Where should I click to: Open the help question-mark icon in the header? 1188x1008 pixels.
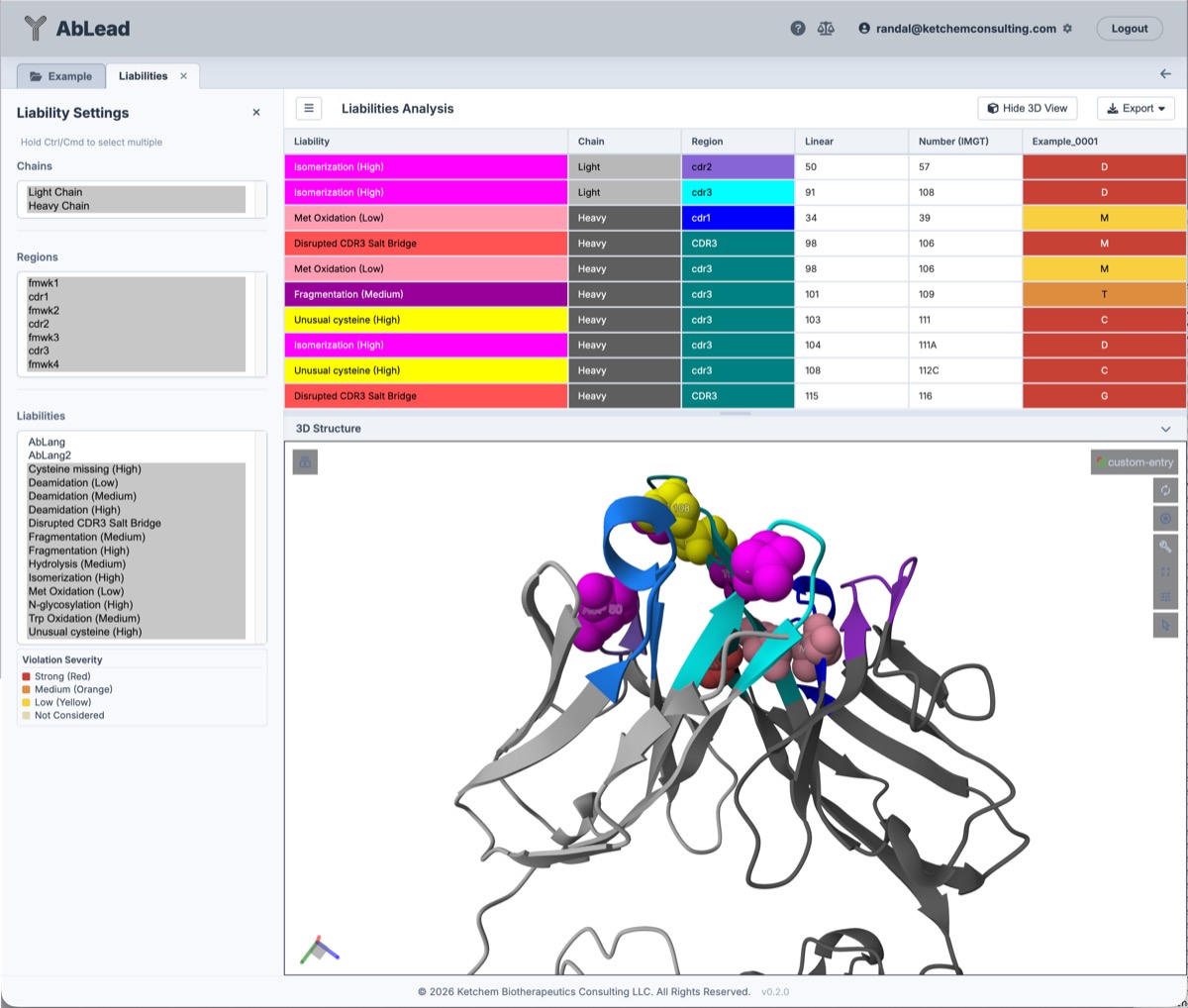click(798, 28)
